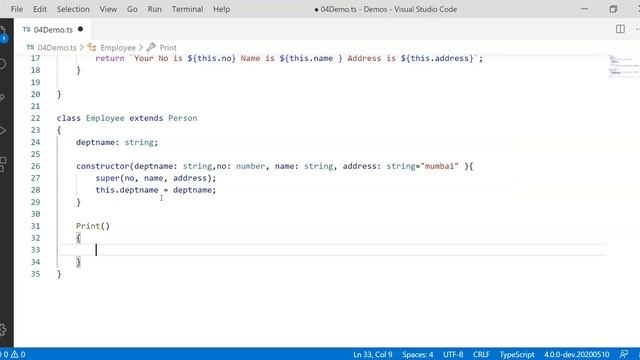Viewport: 640px width, 360px height.
Task: Change file encoding UTF-8
Action: (x=453, y=354)
